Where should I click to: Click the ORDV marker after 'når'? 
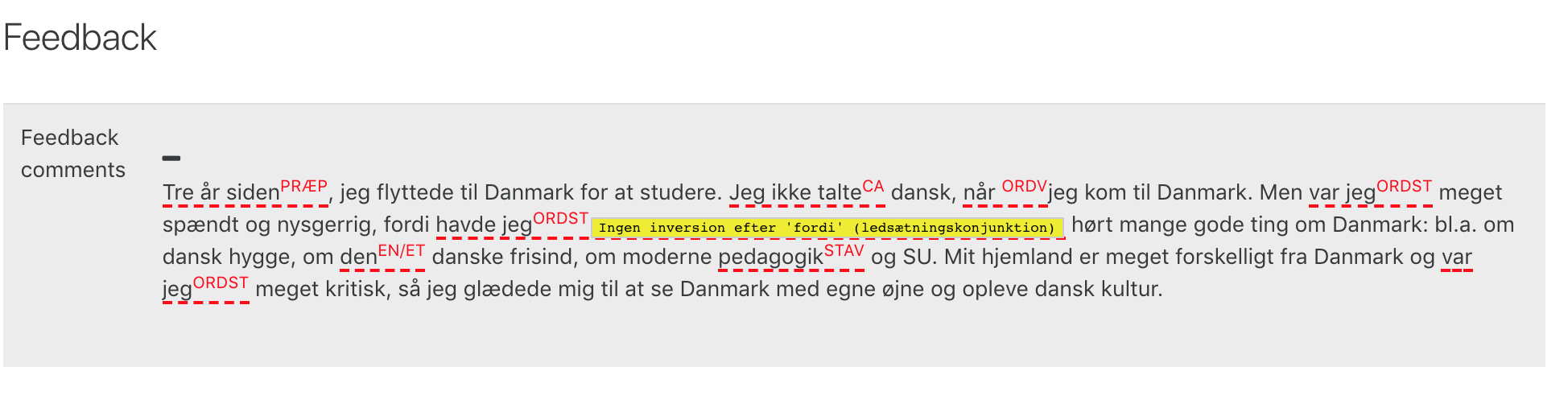coord(1024,187)
